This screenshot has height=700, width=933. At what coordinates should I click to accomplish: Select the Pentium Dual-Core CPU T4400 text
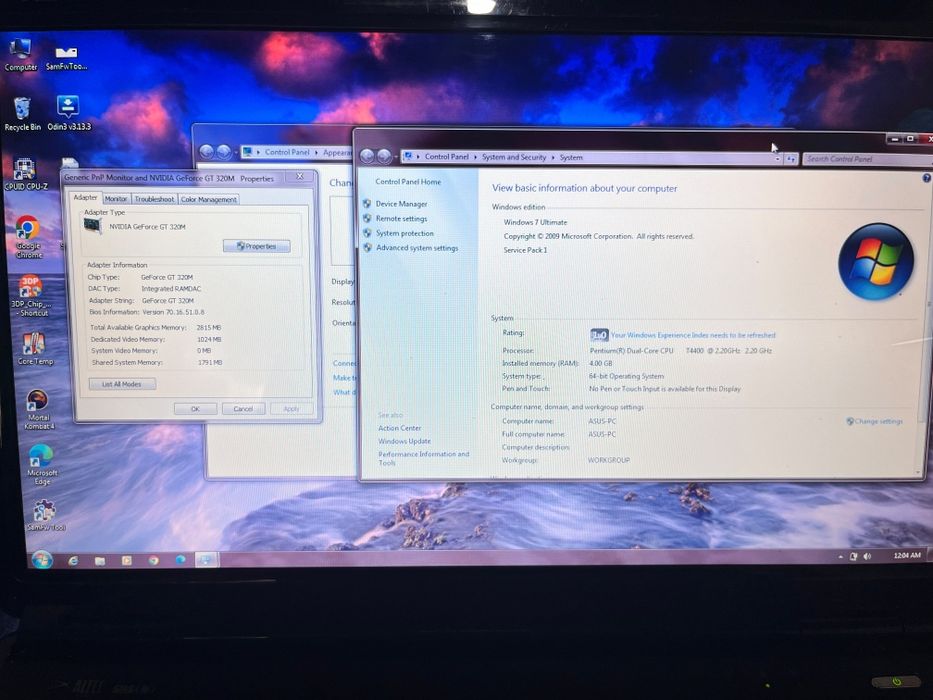pyautogui.click(x=680, y=351)
